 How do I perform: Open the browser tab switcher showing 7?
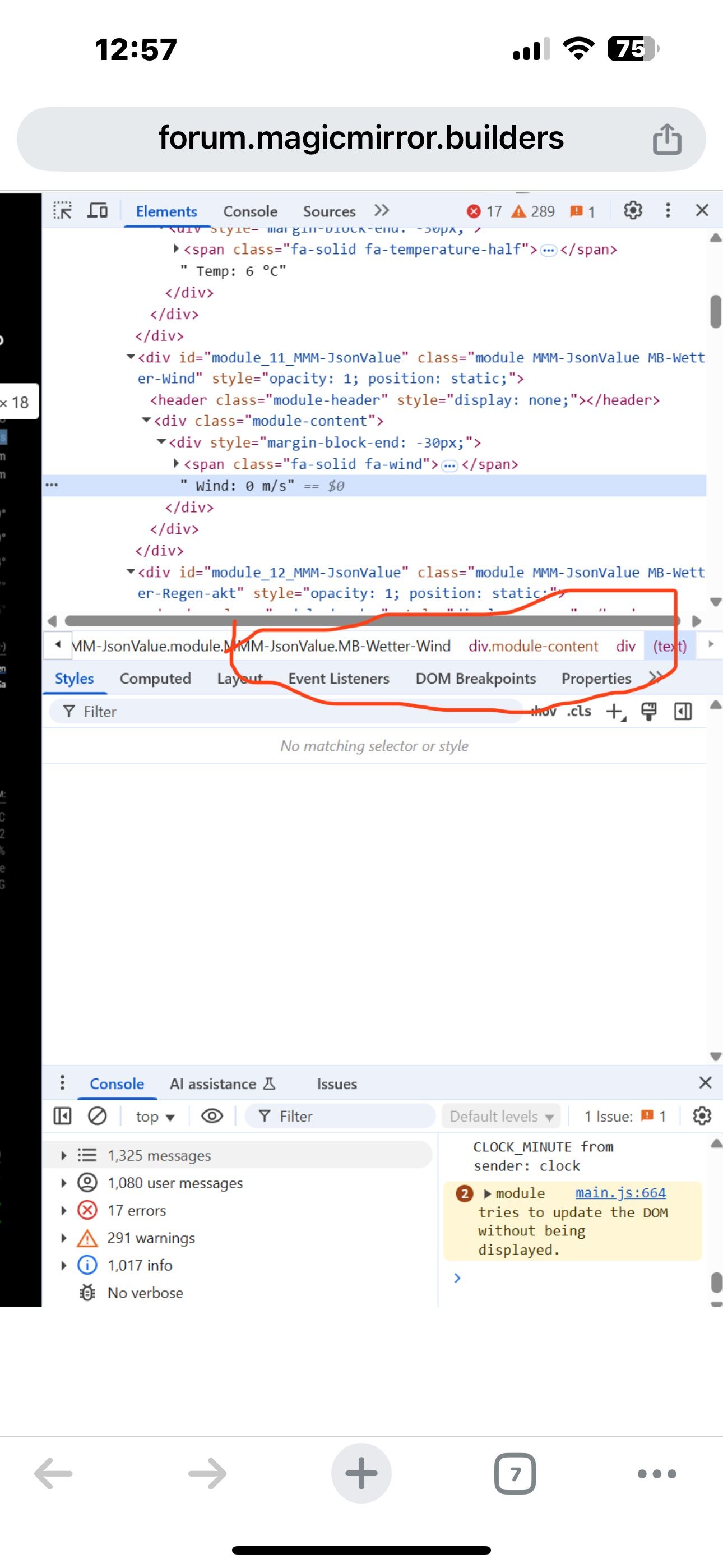(515, 1474)
